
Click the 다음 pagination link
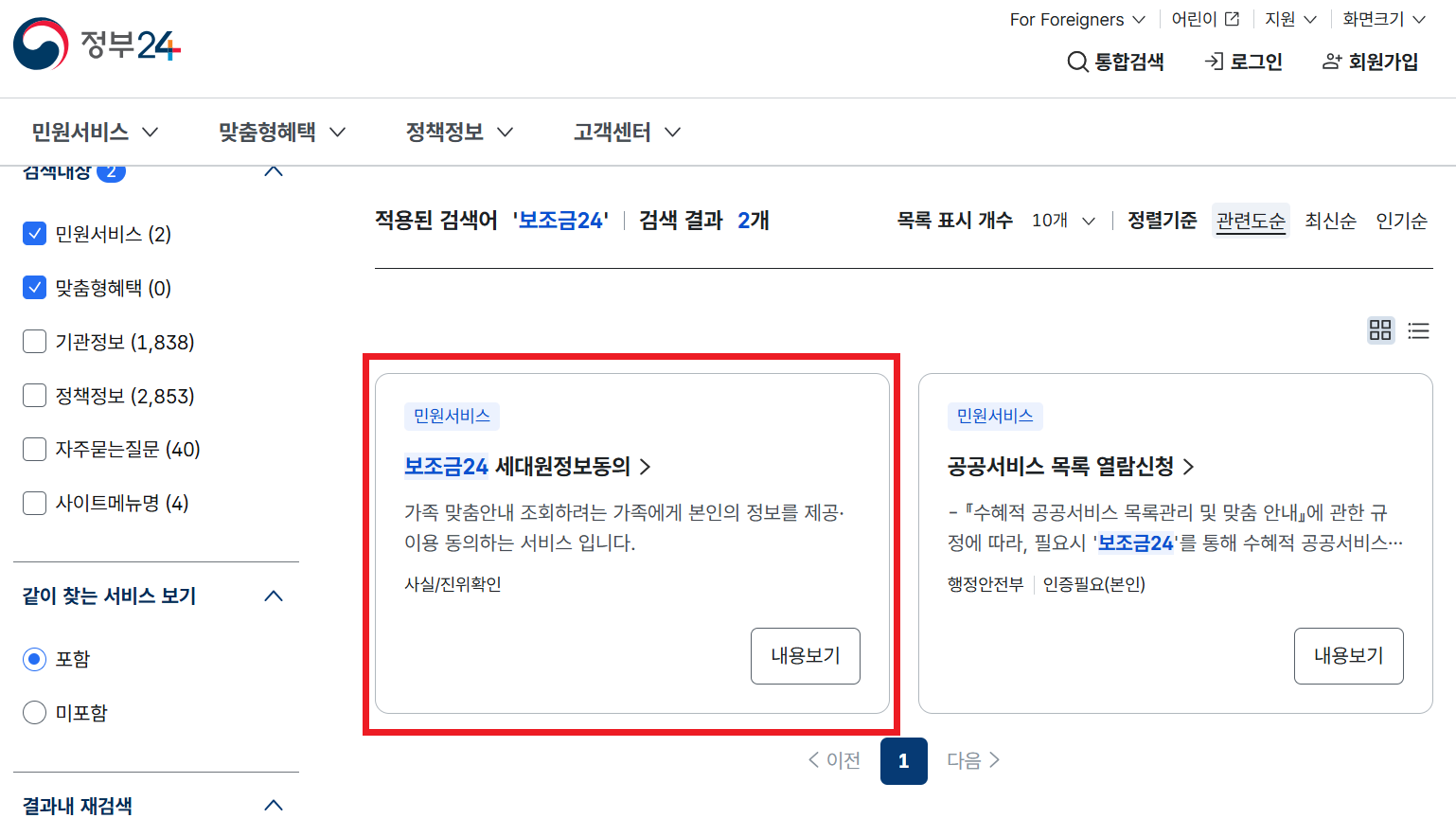(x=973, y=760)
